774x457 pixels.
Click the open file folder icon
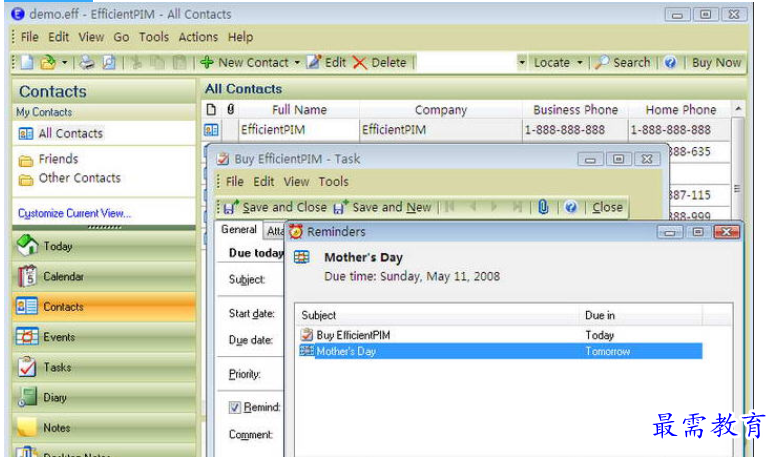pos(48,63)
